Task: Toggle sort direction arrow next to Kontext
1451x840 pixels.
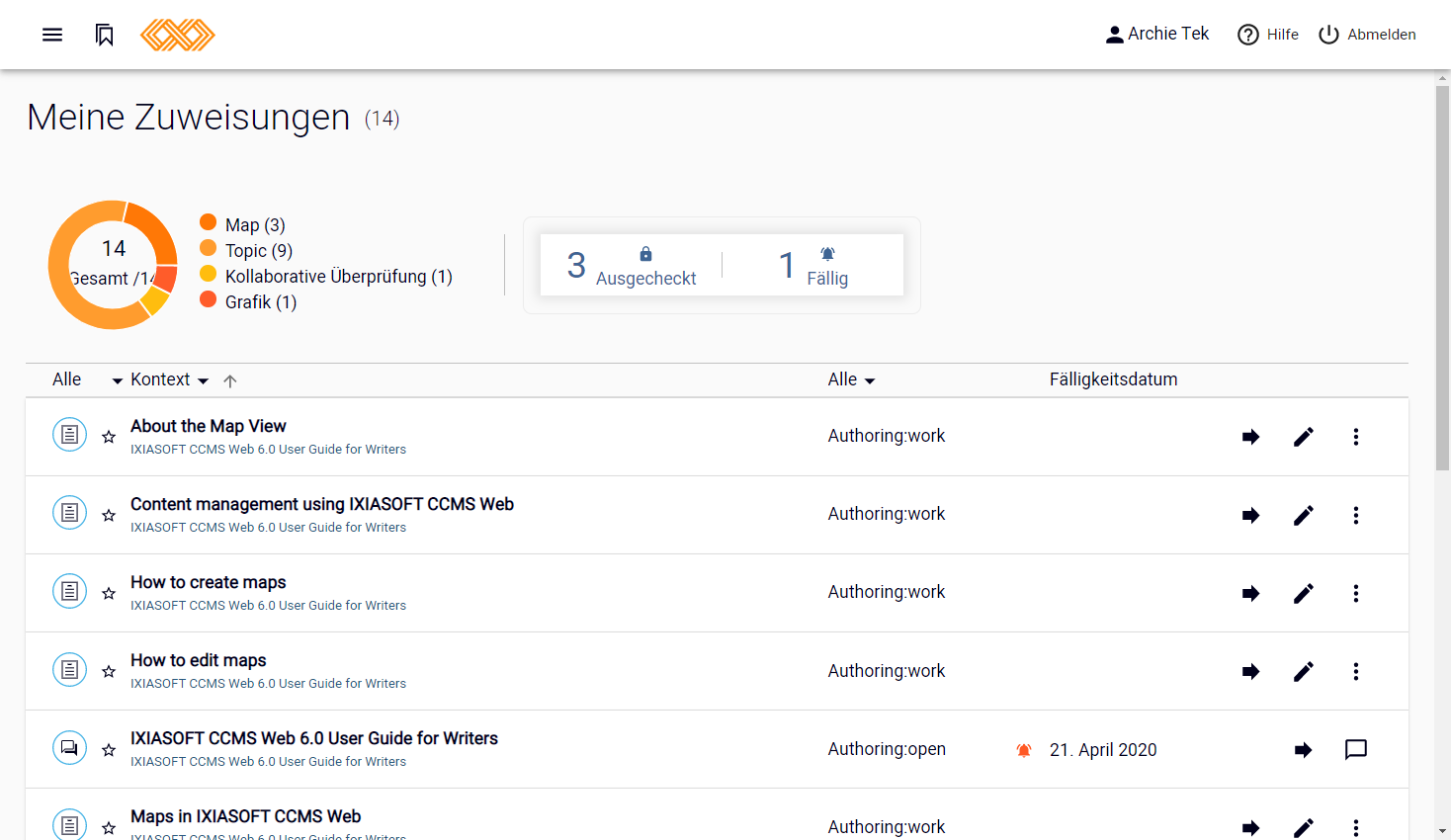Action: (x=230, y=381)
